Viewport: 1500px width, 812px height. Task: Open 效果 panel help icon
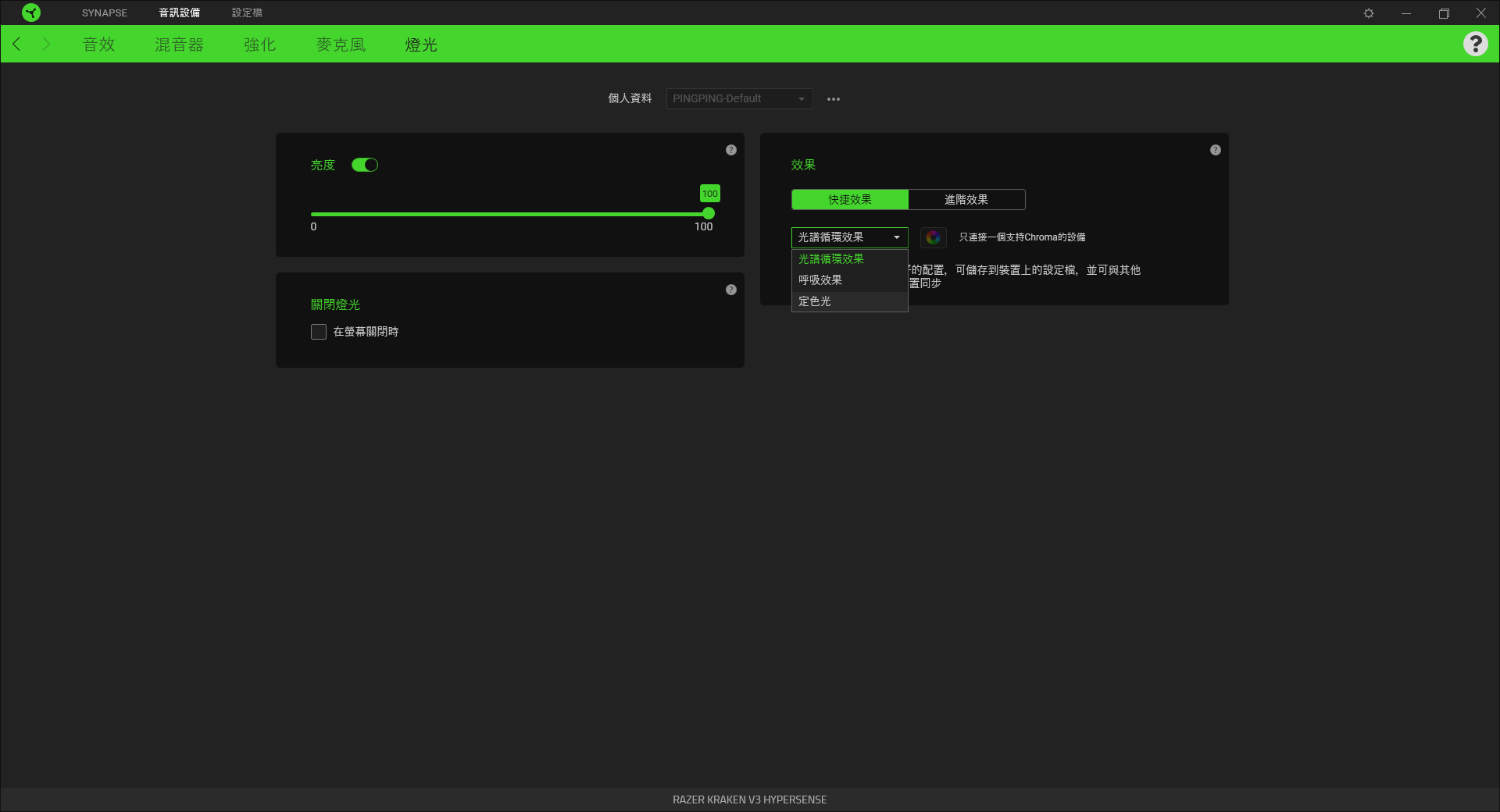pos(1216,150)
